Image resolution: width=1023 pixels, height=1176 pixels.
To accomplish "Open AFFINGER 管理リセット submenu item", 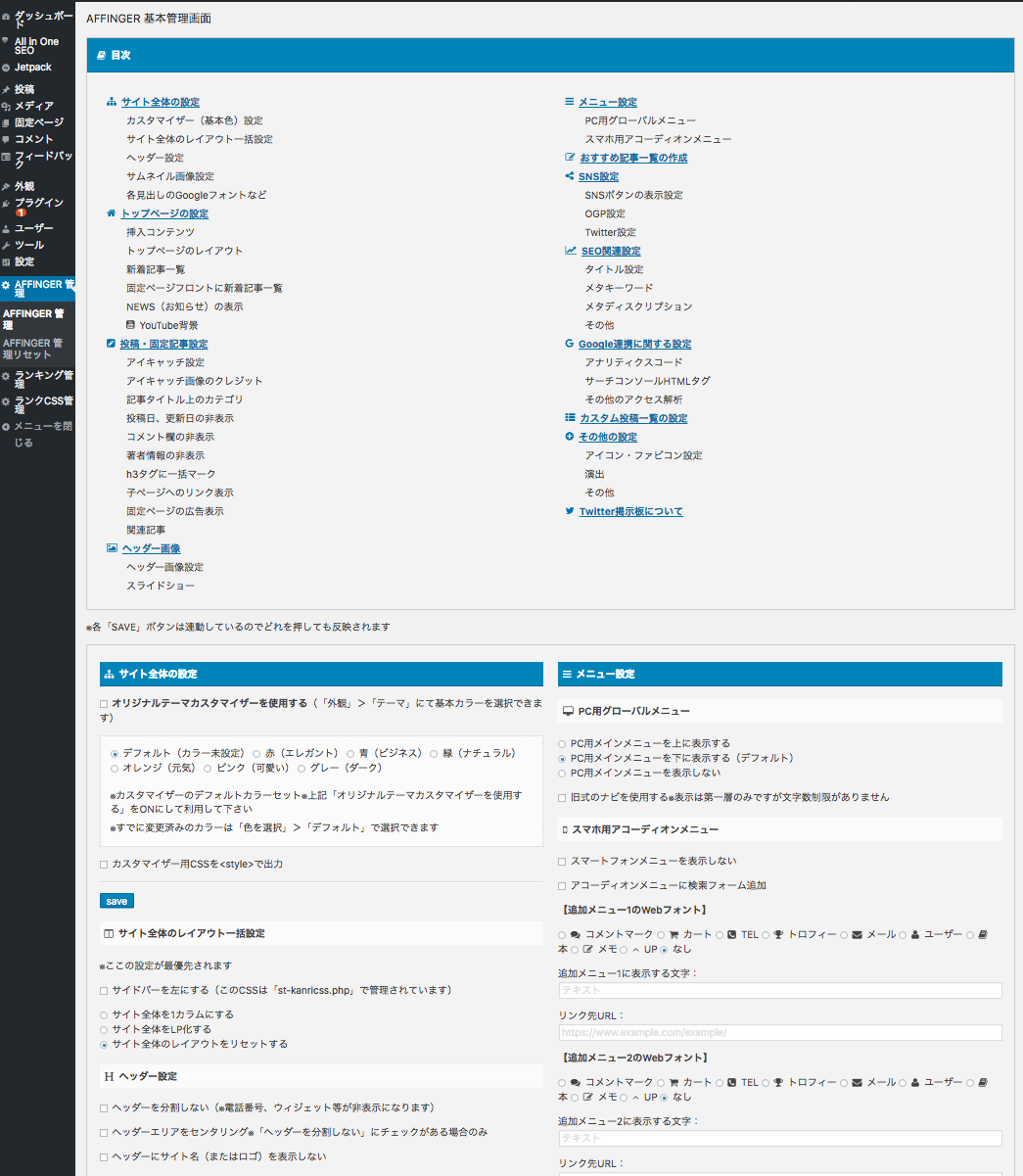I will (x=32, y=349).
